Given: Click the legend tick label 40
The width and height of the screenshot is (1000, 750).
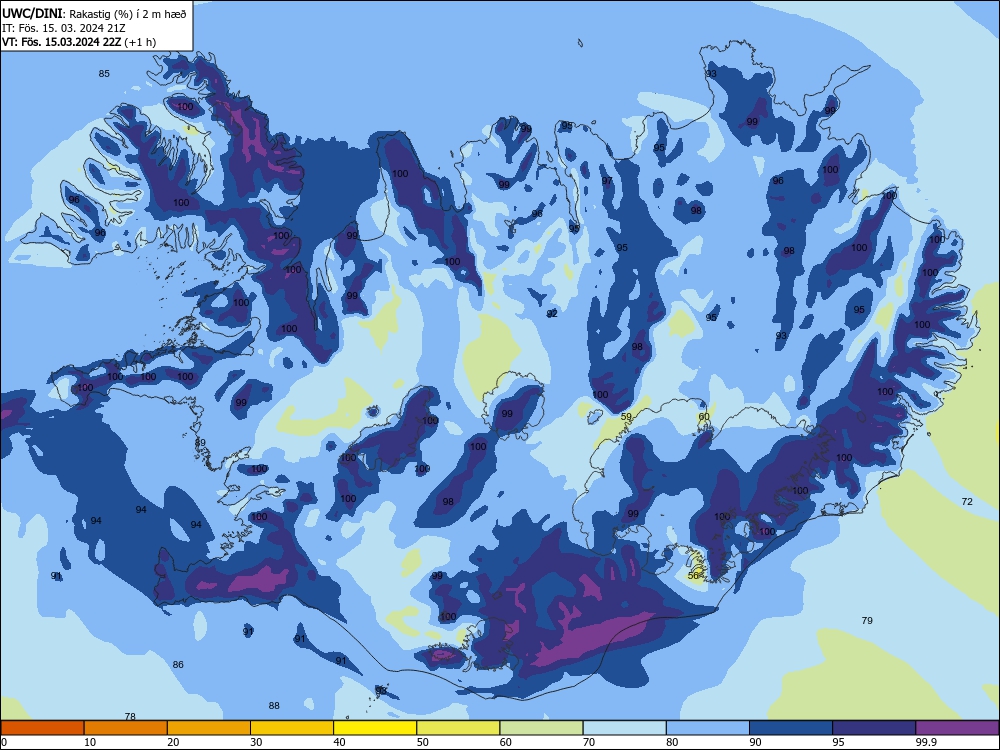Looking at the screenshot, I should click(x=339, y=742).
